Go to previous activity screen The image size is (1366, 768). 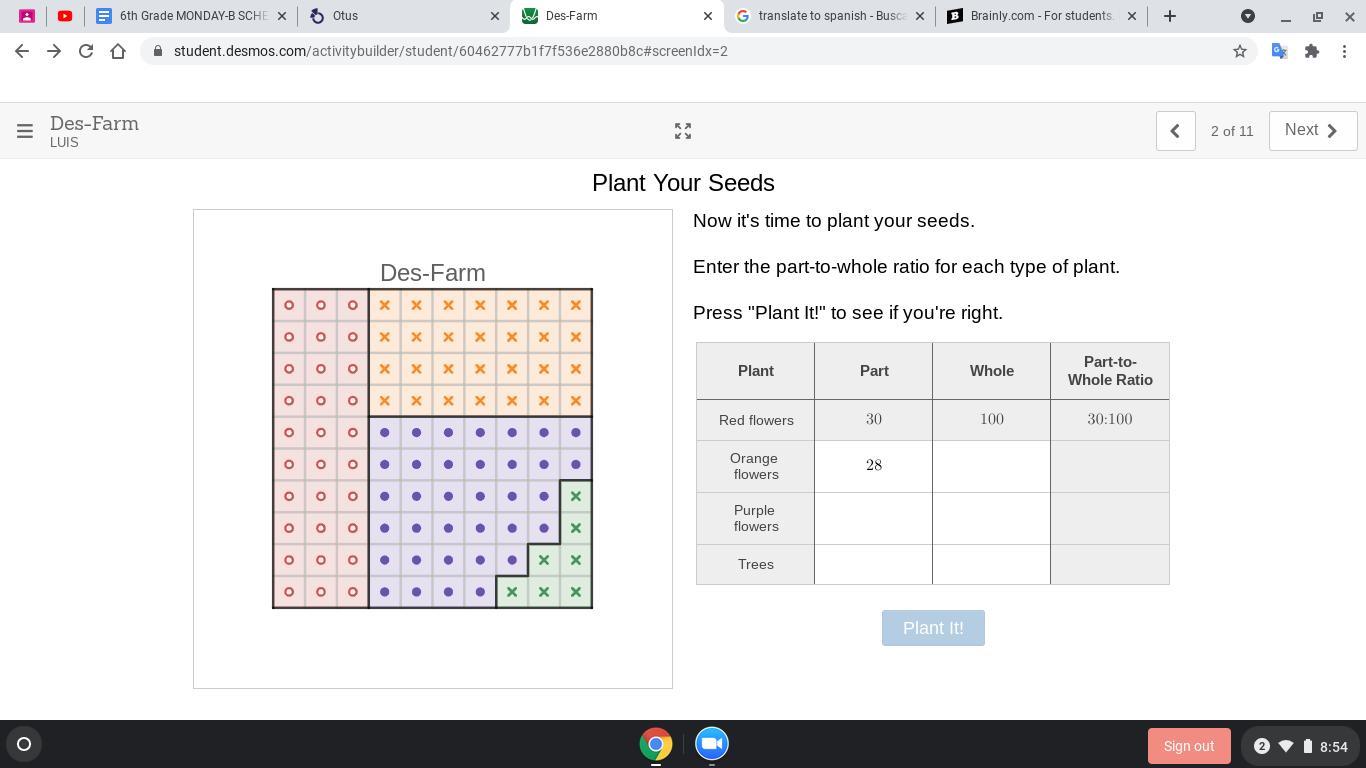[1175, 131]
